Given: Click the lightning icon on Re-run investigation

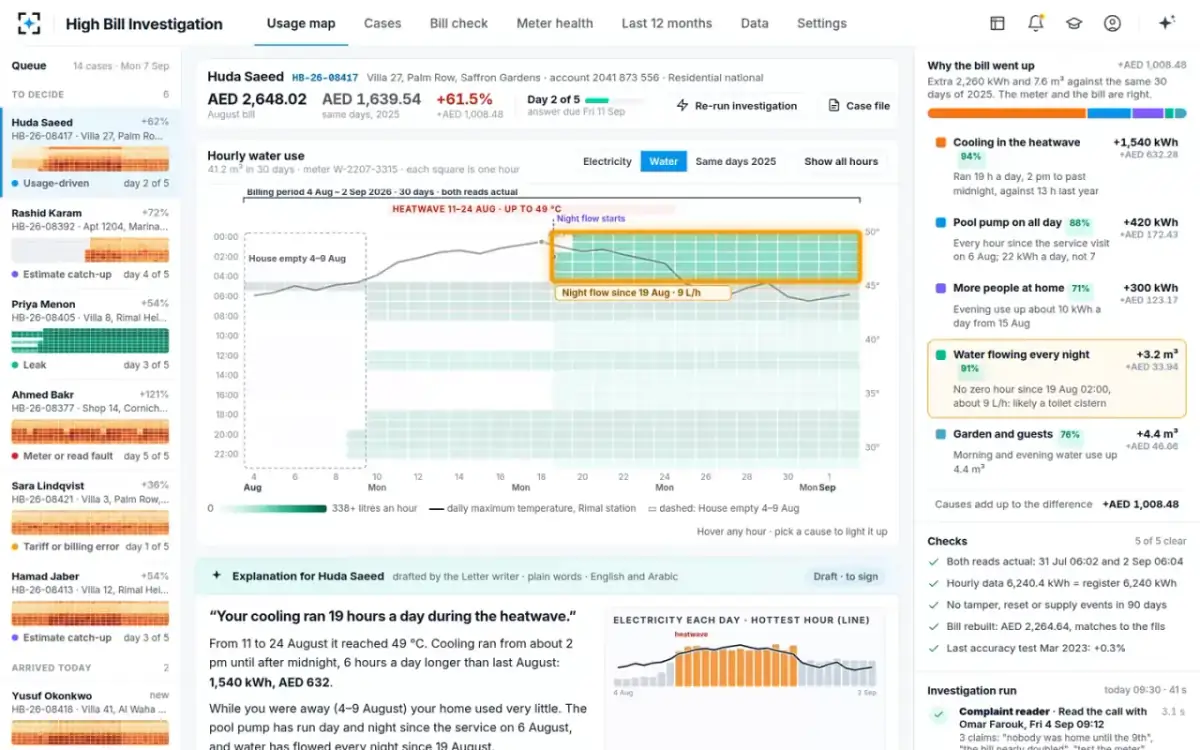Looking at the screenshot, I should click(683, 105).
